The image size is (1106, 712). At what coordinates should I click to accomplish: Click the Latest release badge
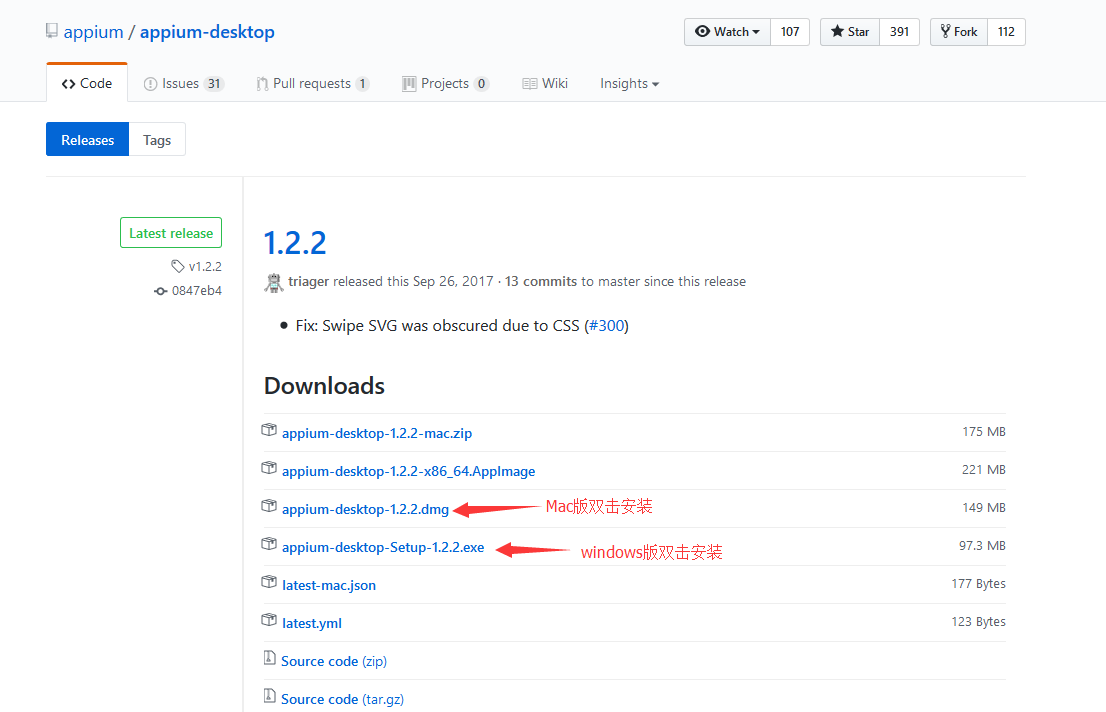coord(171,233)
